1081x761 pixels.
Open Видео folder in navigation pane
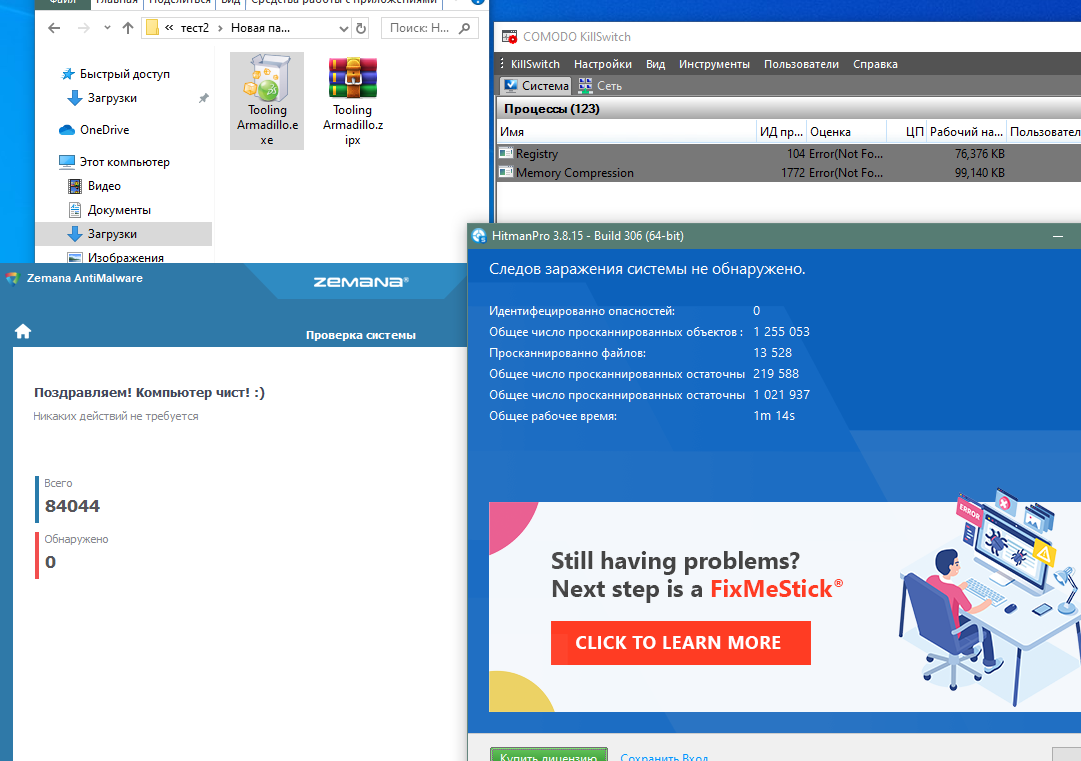point(104,186)
